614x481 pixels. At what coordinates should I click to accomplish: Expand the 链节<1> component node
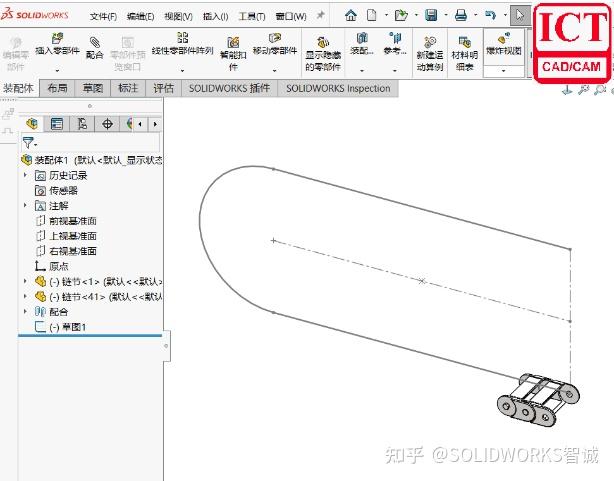[x=25, y=281]
